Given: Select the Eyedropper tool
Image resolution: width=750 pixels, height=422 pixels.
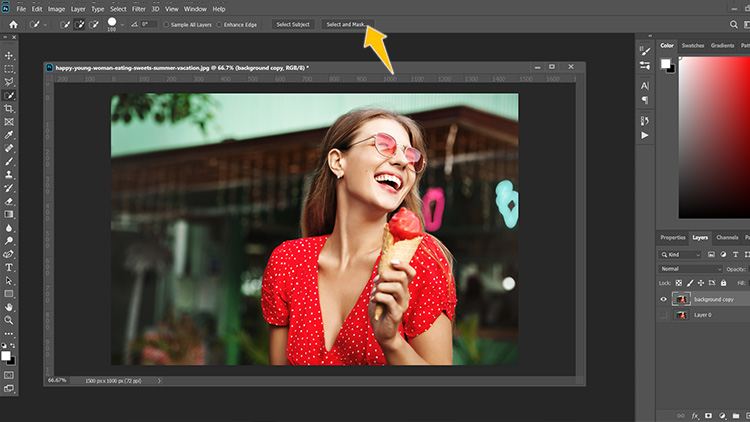Looking at the screenshot, I should point(9,135).
